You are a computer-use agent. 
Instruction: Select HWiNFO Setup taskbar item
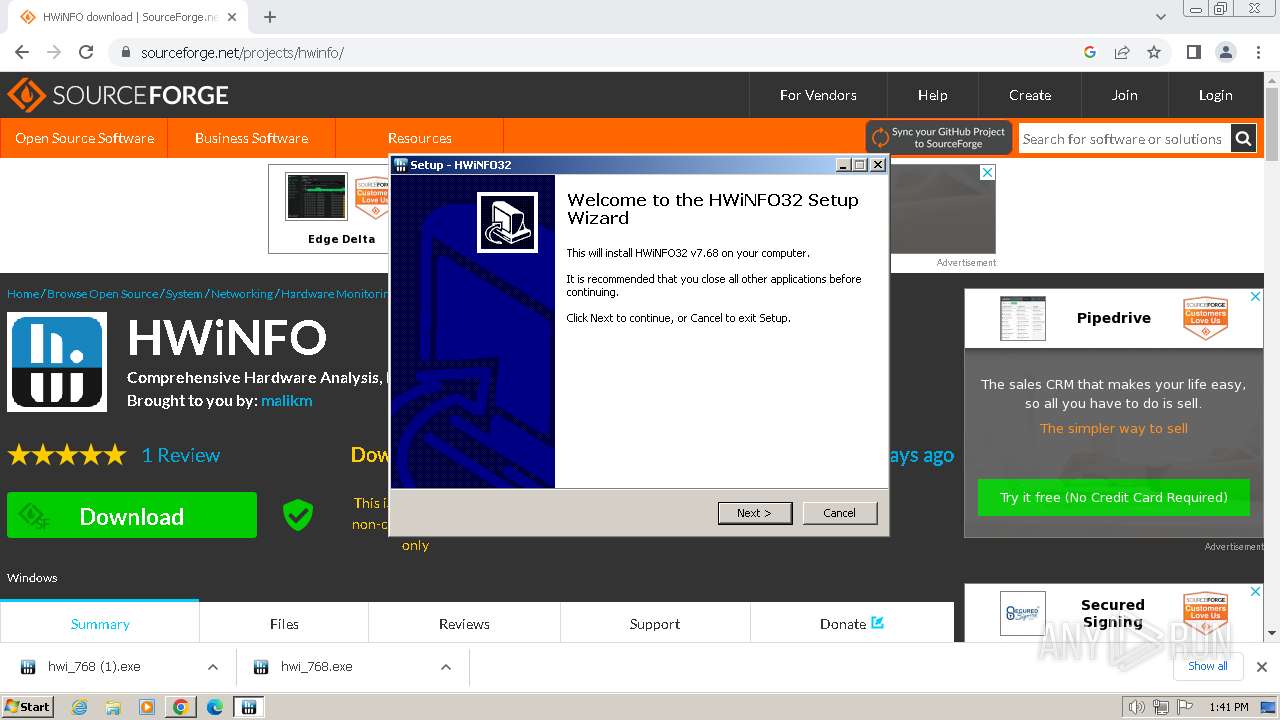click(249, 707)
